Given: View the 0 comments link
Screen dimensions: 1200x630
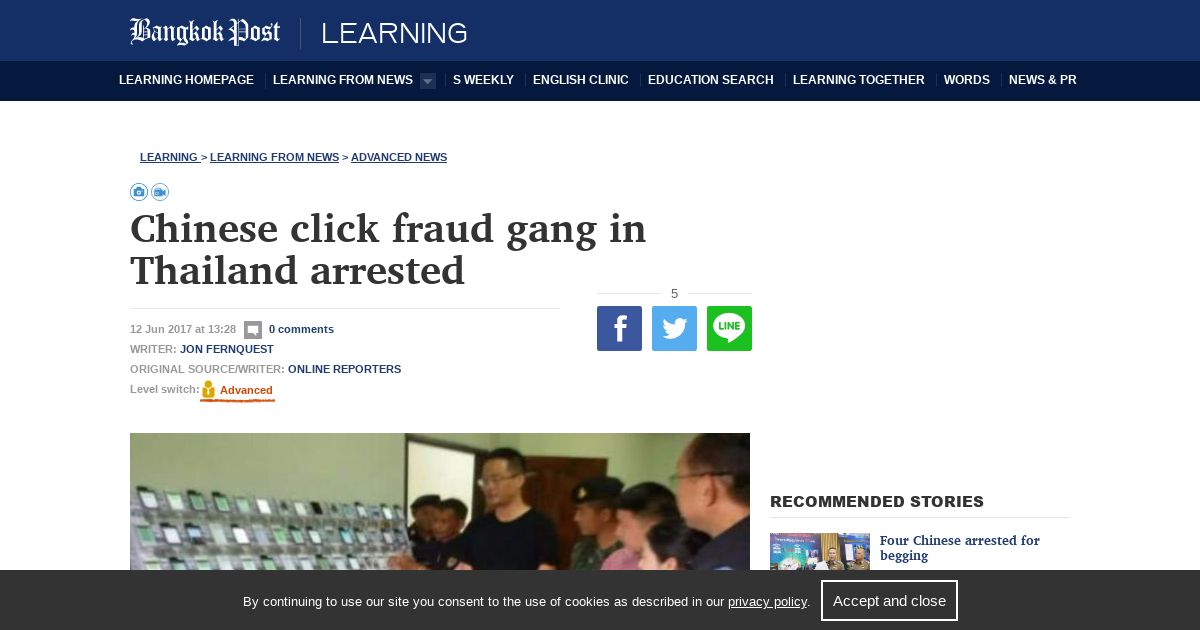Looking at the screenshot, I should pyautogui.click(x=301, y=329).
